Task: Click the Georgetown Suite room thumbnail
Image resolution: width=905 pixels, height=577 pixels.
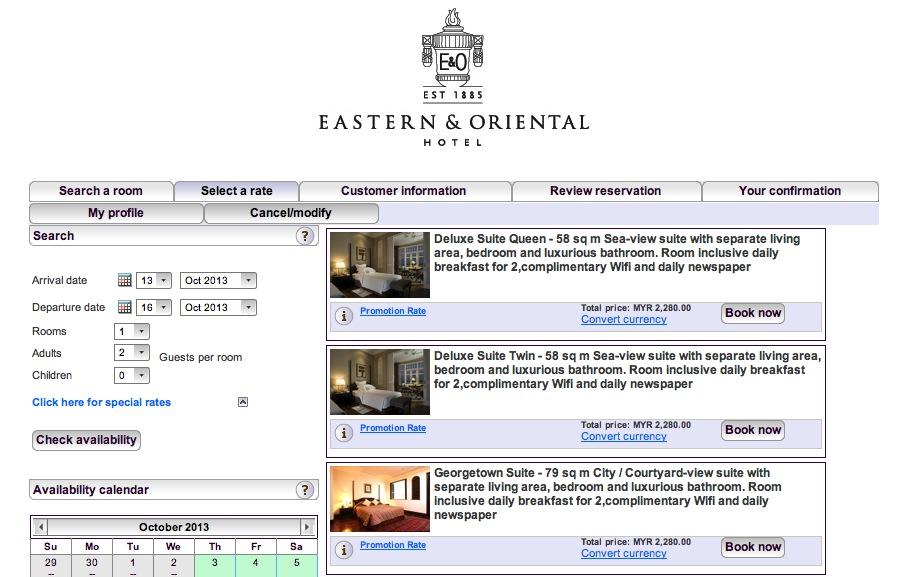Action: click(380, 499)
